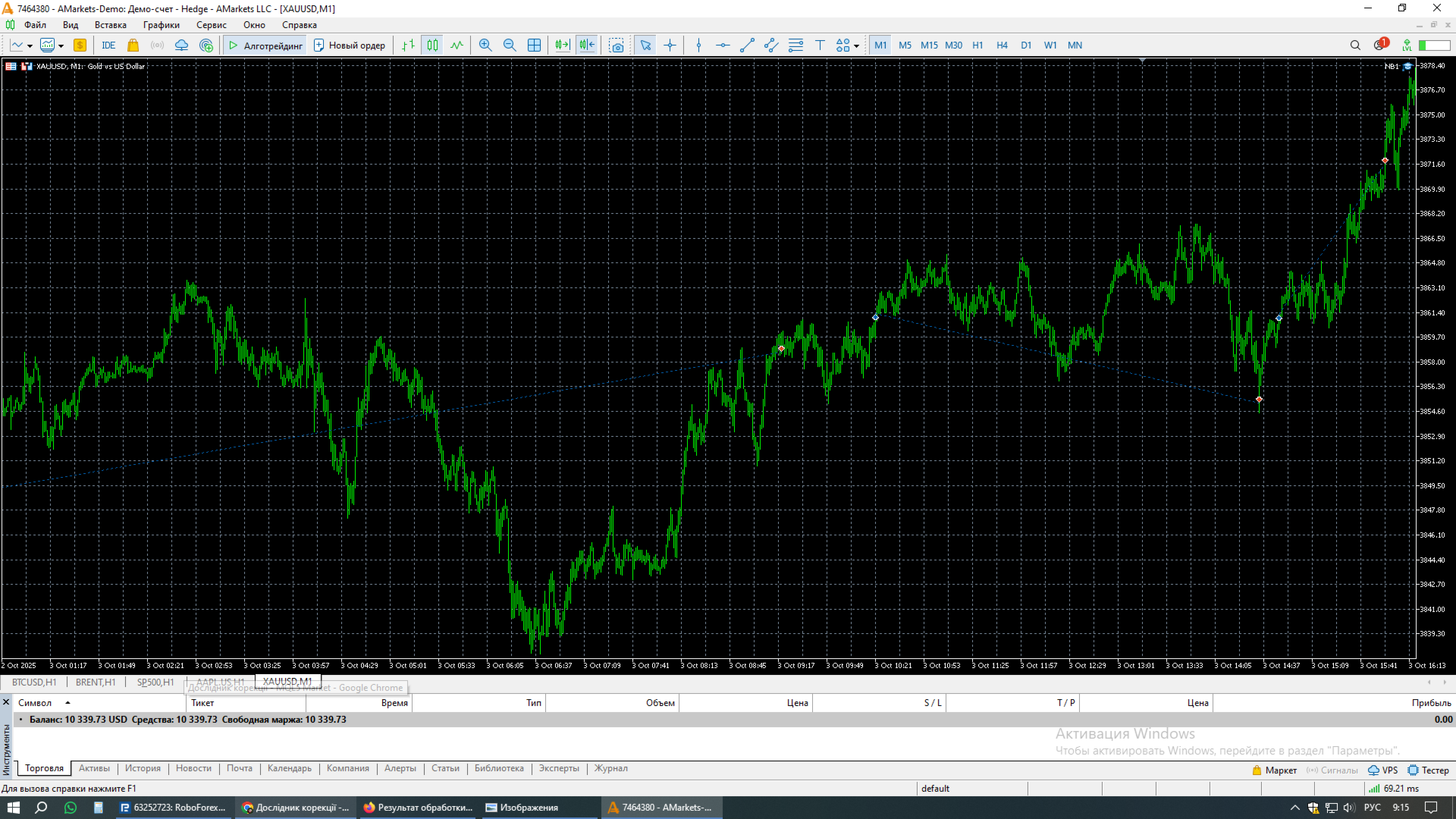The width and height of the screenshot is (1456, 819).
Task: Tile the chart windows using the grid icon
Action: 534,45
